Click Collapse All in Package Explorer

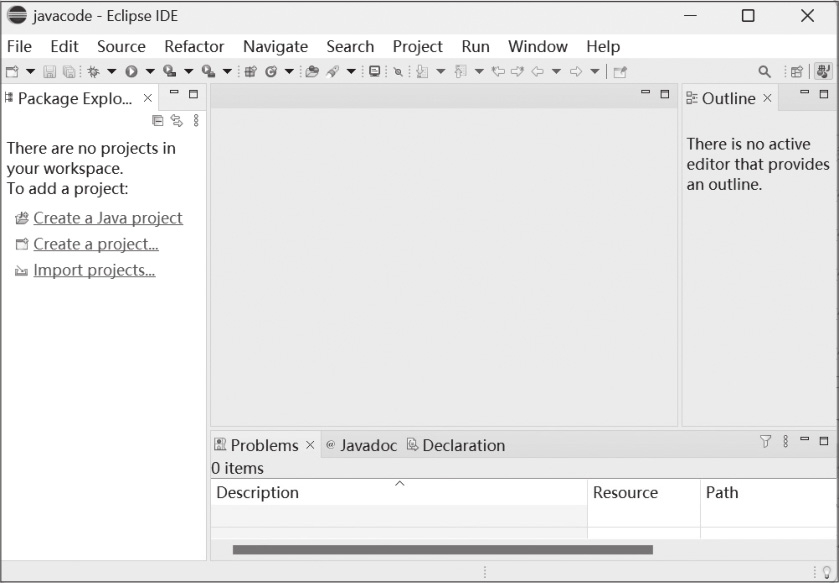157,120
